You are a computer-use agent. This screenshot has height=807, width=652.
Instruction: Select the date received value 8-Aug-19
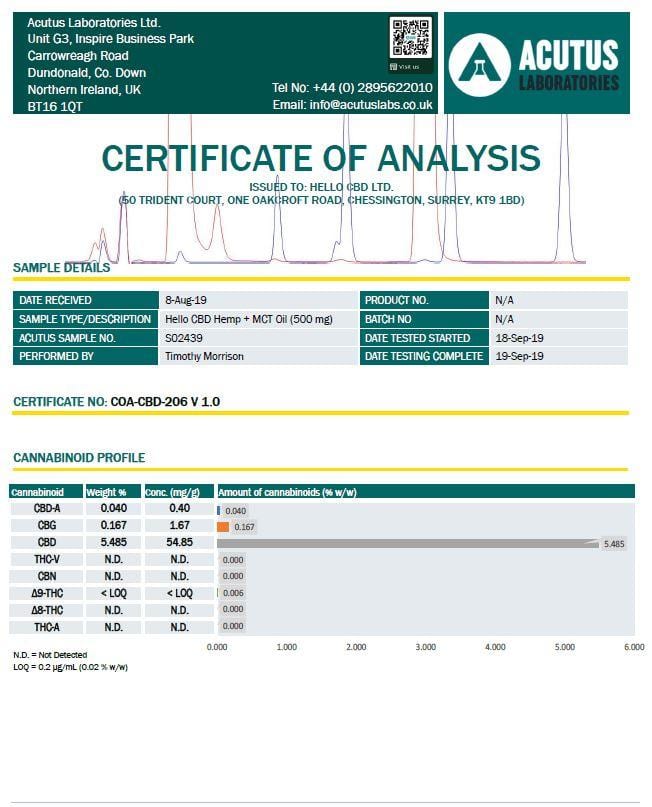(186, 300)
